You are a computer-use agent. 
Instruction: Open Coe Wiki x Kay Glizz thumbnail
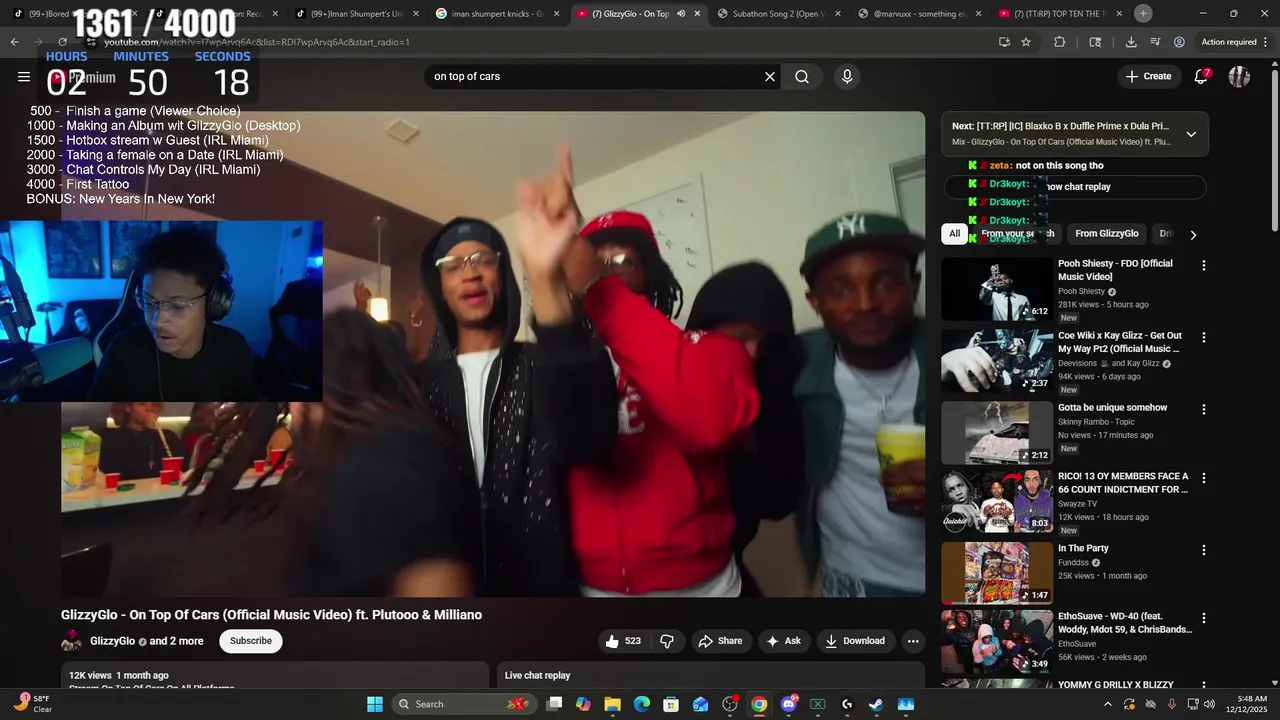997,361
